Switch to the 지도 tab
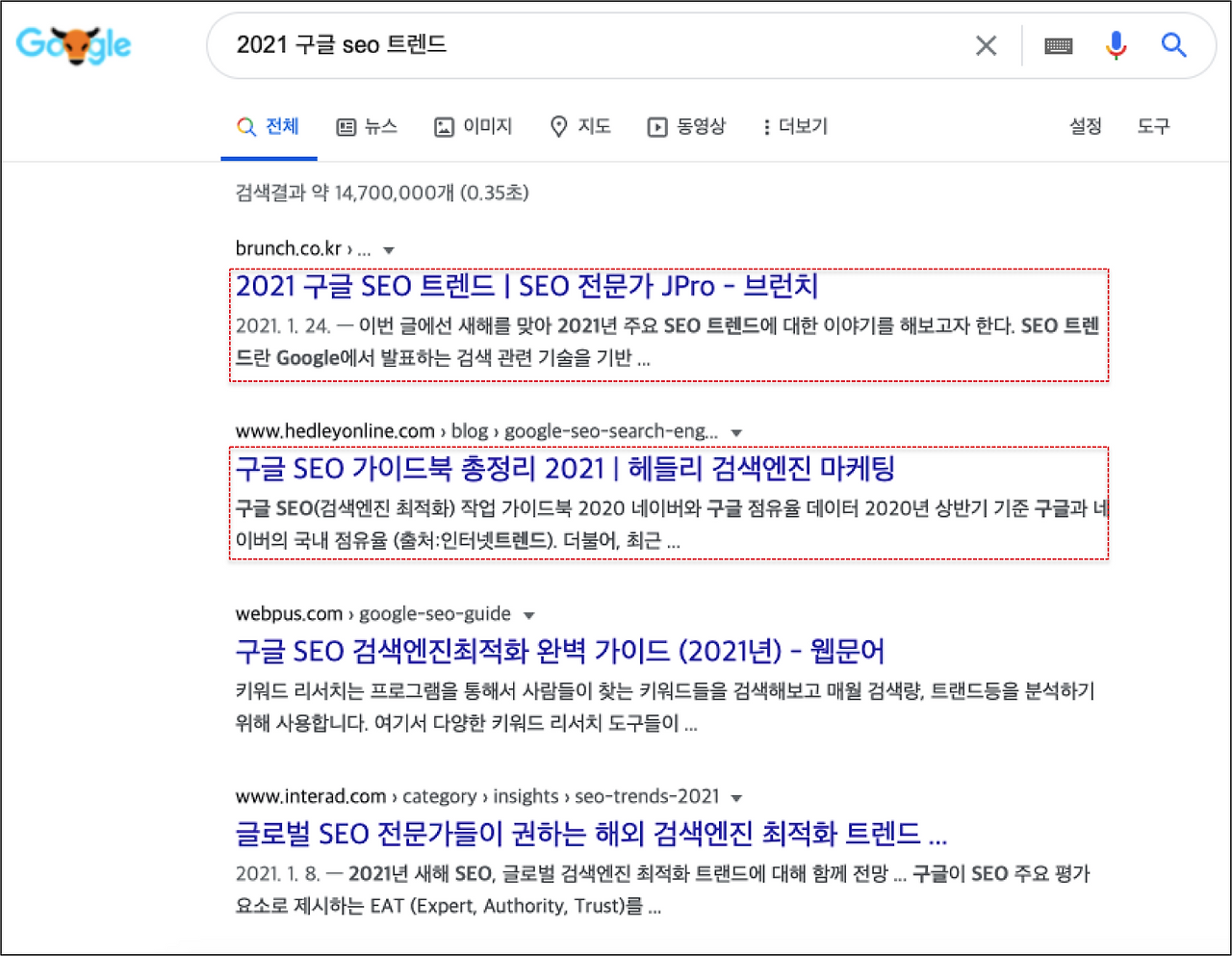 point(580,126)
